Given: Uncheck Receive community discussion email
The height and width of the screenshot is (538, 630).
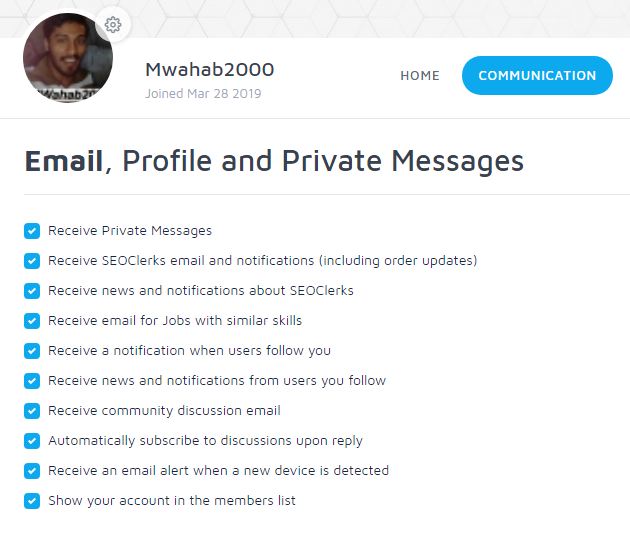Looking at the screenshot, I should coord(32,411).
